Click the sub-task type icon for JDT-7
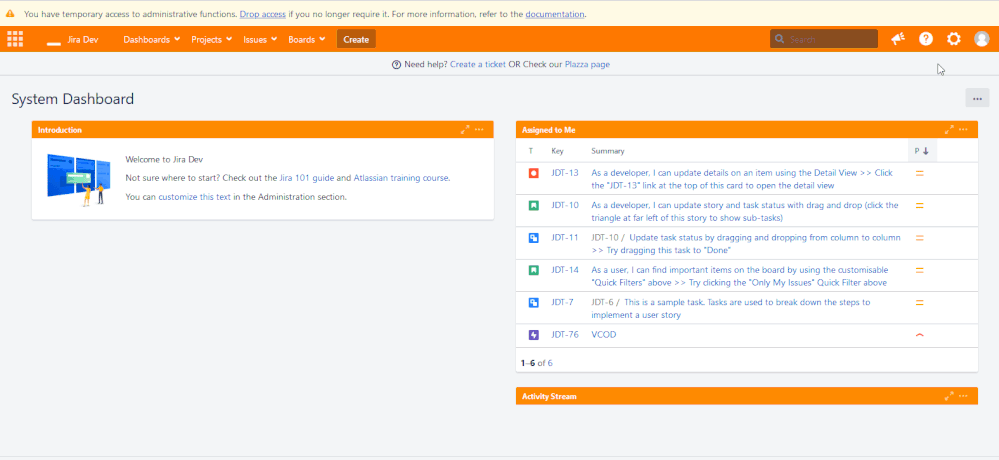The height and width of the screenshot is (460, 999). [x=534, y=303]
